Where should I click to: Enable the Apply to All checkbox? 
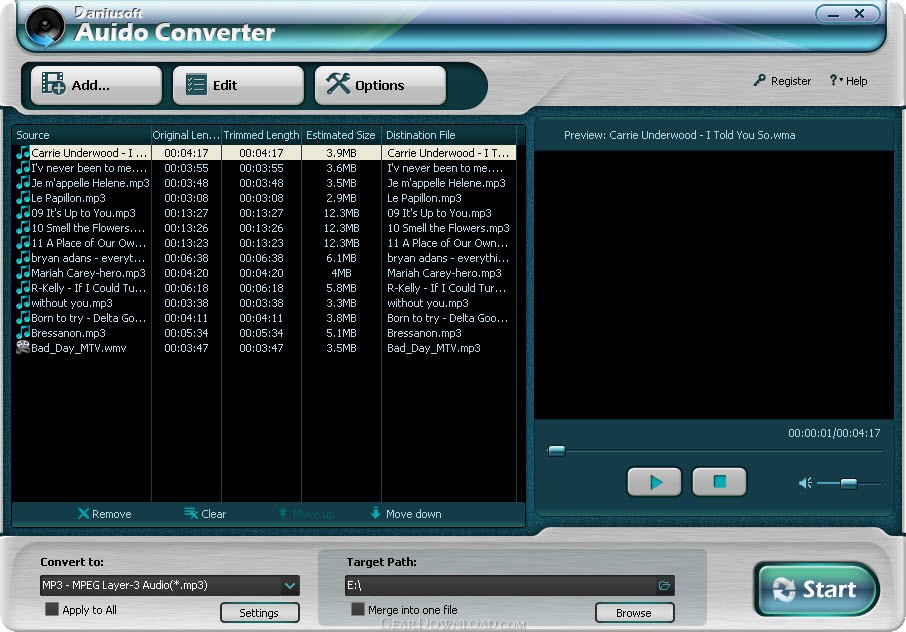click(x=52, y=609)
